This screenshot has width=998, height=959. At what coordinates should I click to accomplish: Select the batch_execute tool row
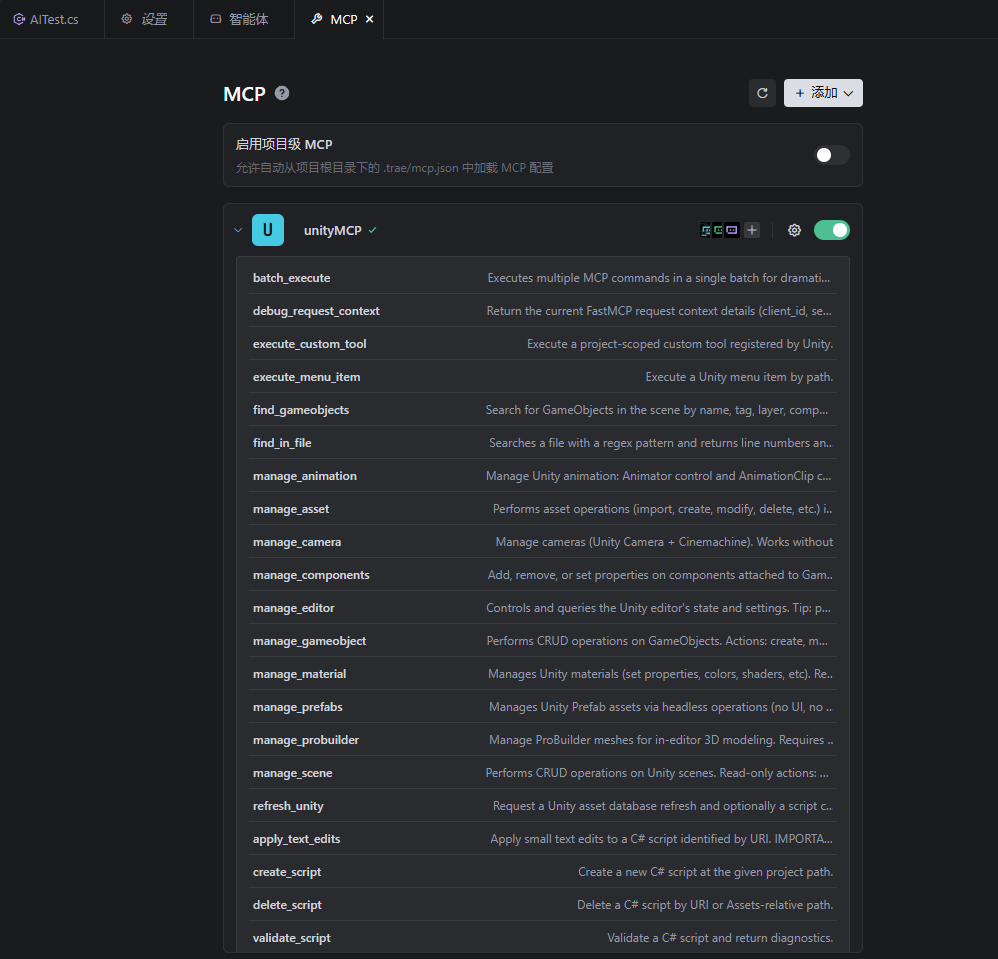pos(542,278)
